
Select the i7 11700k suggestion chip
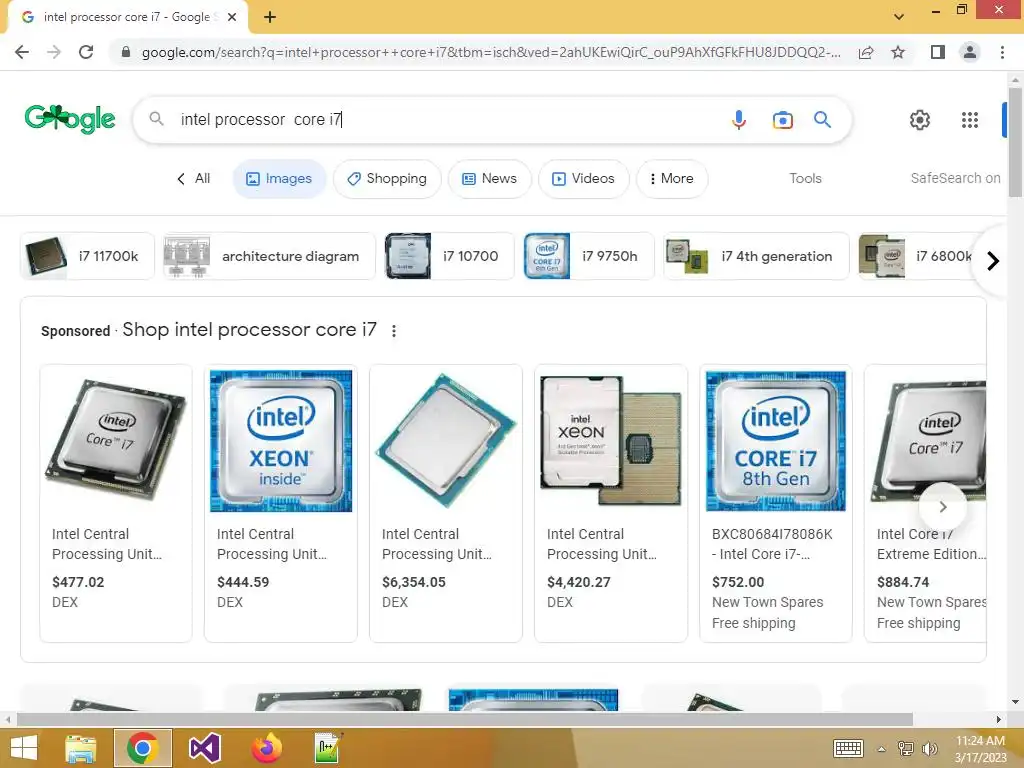[x=88, y=256]
